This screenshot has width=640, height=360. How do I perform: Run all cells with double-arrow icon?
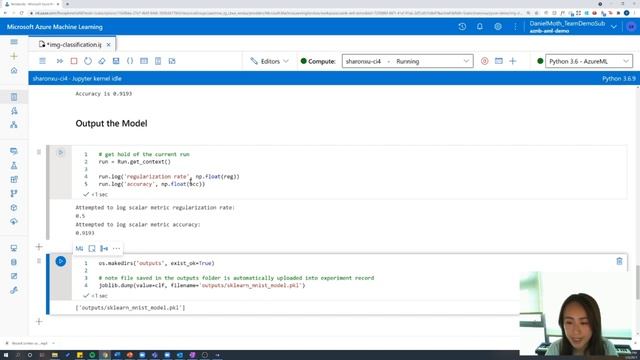(60, 61)
